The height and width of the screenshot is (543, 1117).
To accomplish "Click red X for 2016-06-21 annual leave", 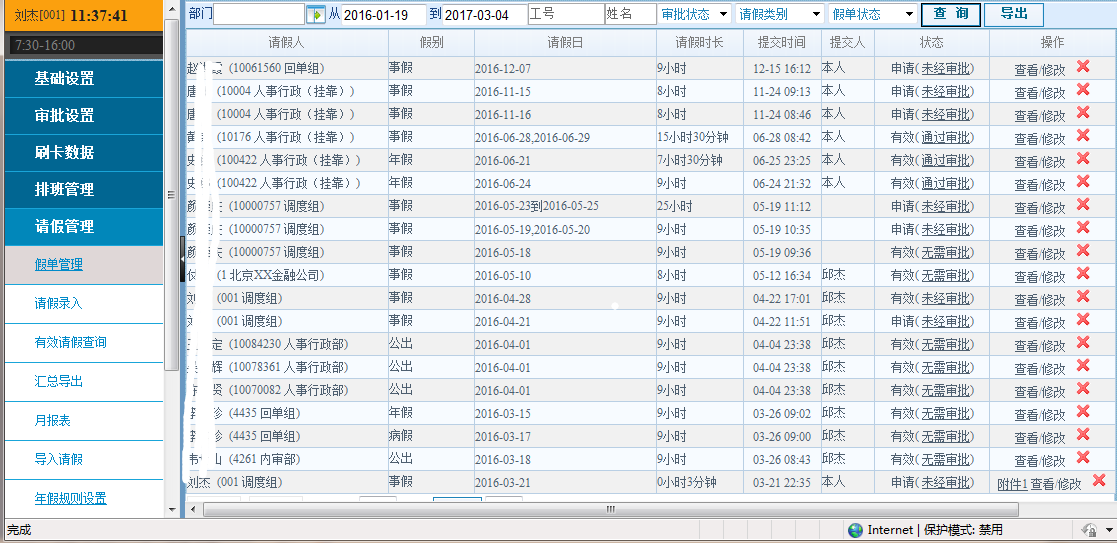I will pos(1083,159).
